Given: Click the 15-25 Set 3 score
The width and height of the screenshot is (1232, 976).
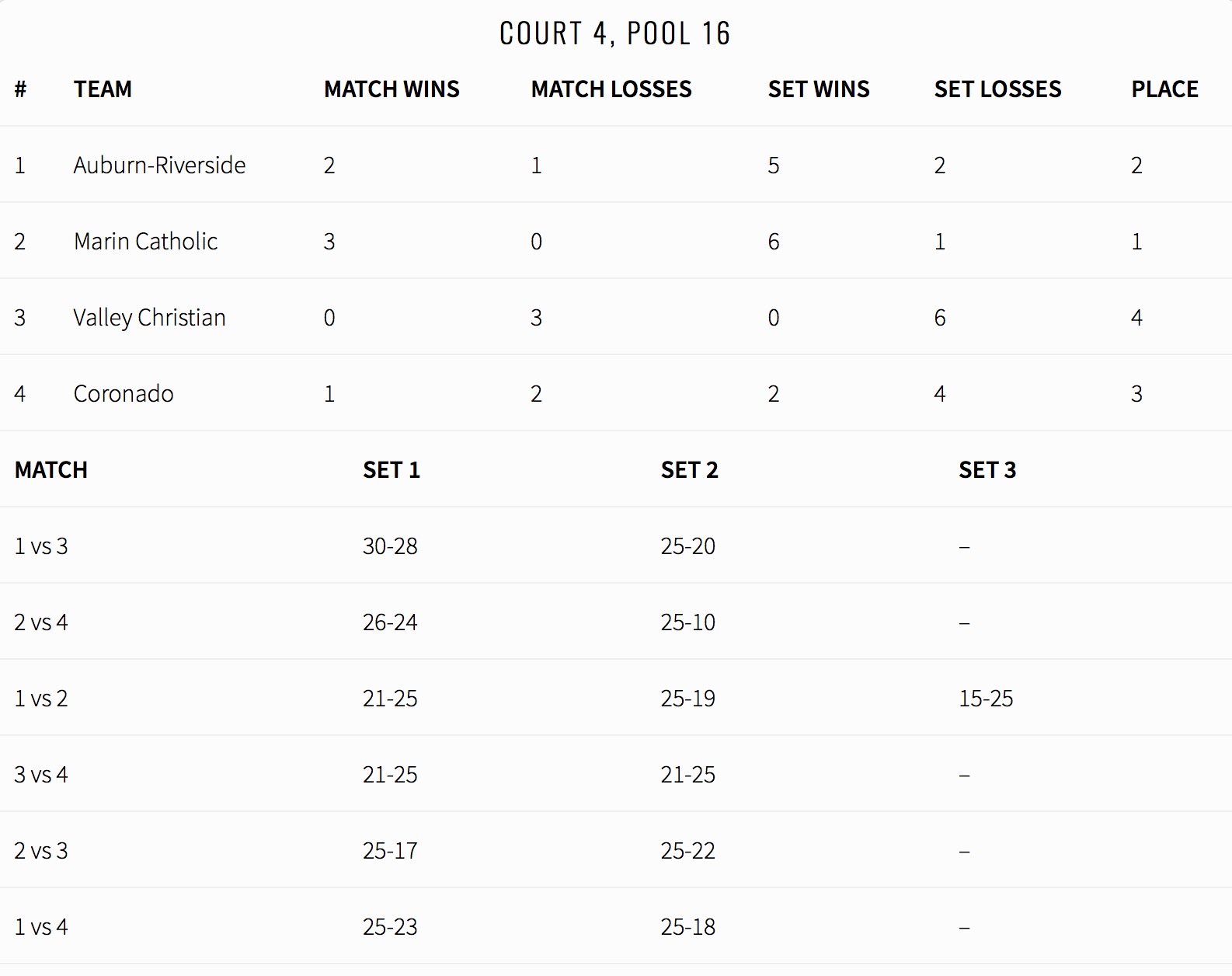Looking at the screenshot, I should point(986,698).
